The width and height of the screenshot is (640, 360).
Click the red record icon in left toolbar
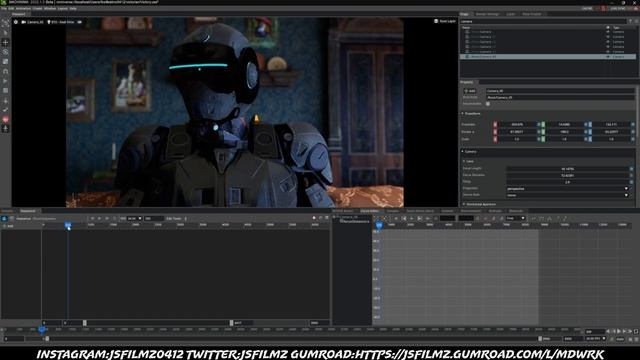[x=5, y=120]
